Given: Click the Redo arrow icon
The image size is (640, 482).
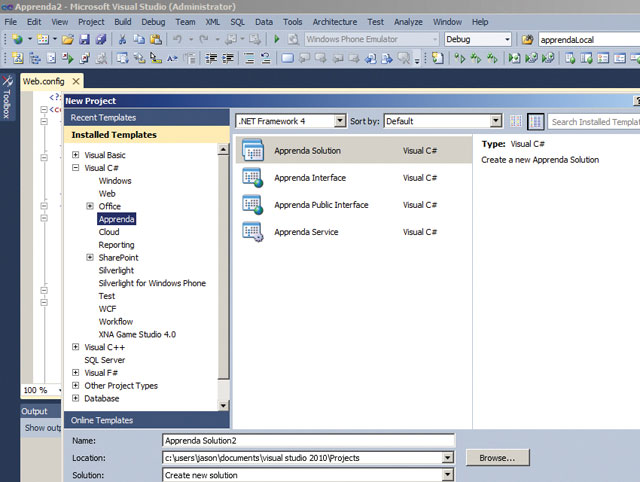Looking at the screenshot, I should [x=204, y=39].
